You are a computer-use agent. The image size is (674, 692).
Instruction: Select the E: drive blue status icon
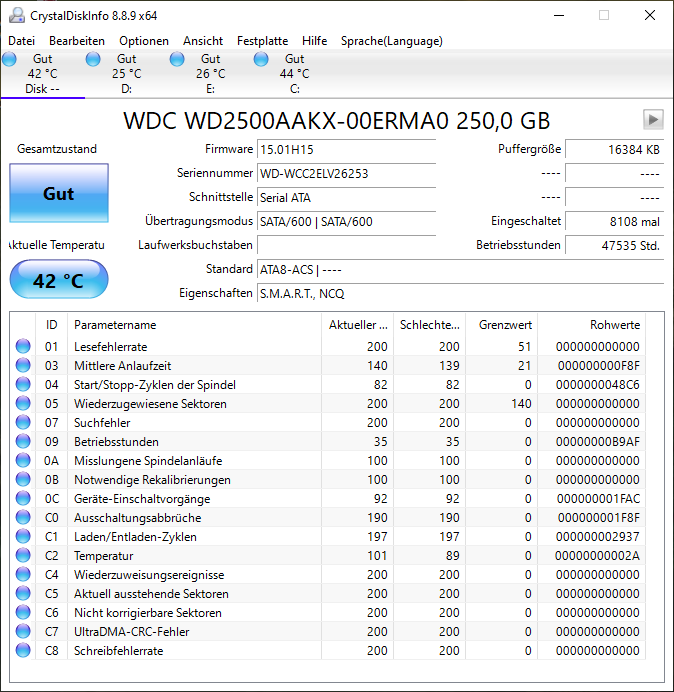[177, 59]
